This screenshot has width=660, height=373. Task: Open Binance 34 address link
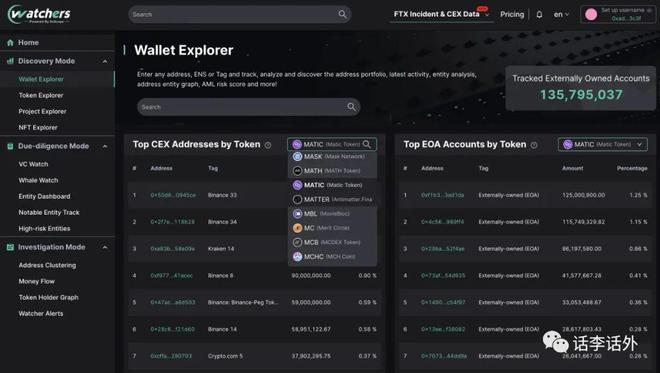coord(173,222)
